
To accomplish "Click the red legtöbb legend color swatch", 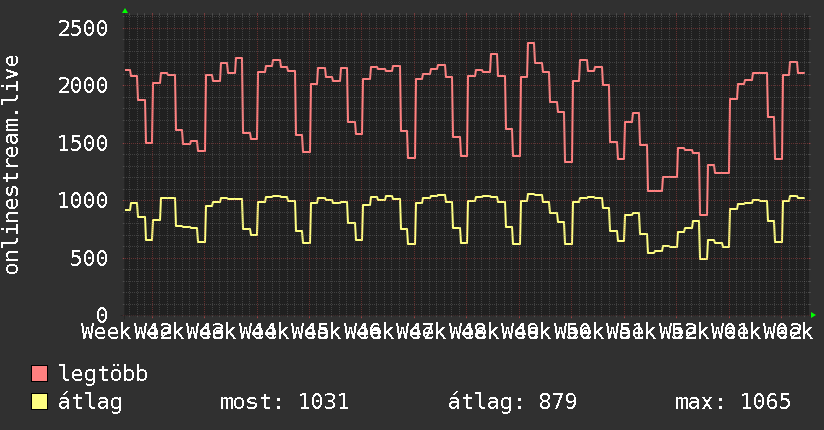I will point(40,375).
